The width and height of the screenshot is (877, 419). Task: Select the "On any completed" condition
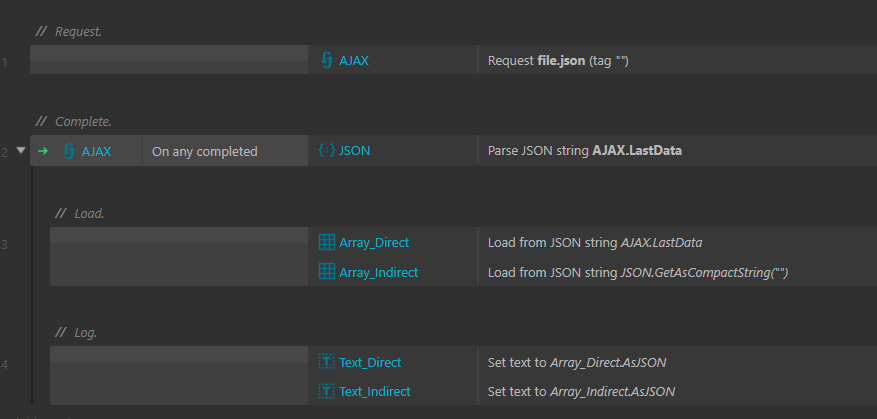tap(205, 152)
